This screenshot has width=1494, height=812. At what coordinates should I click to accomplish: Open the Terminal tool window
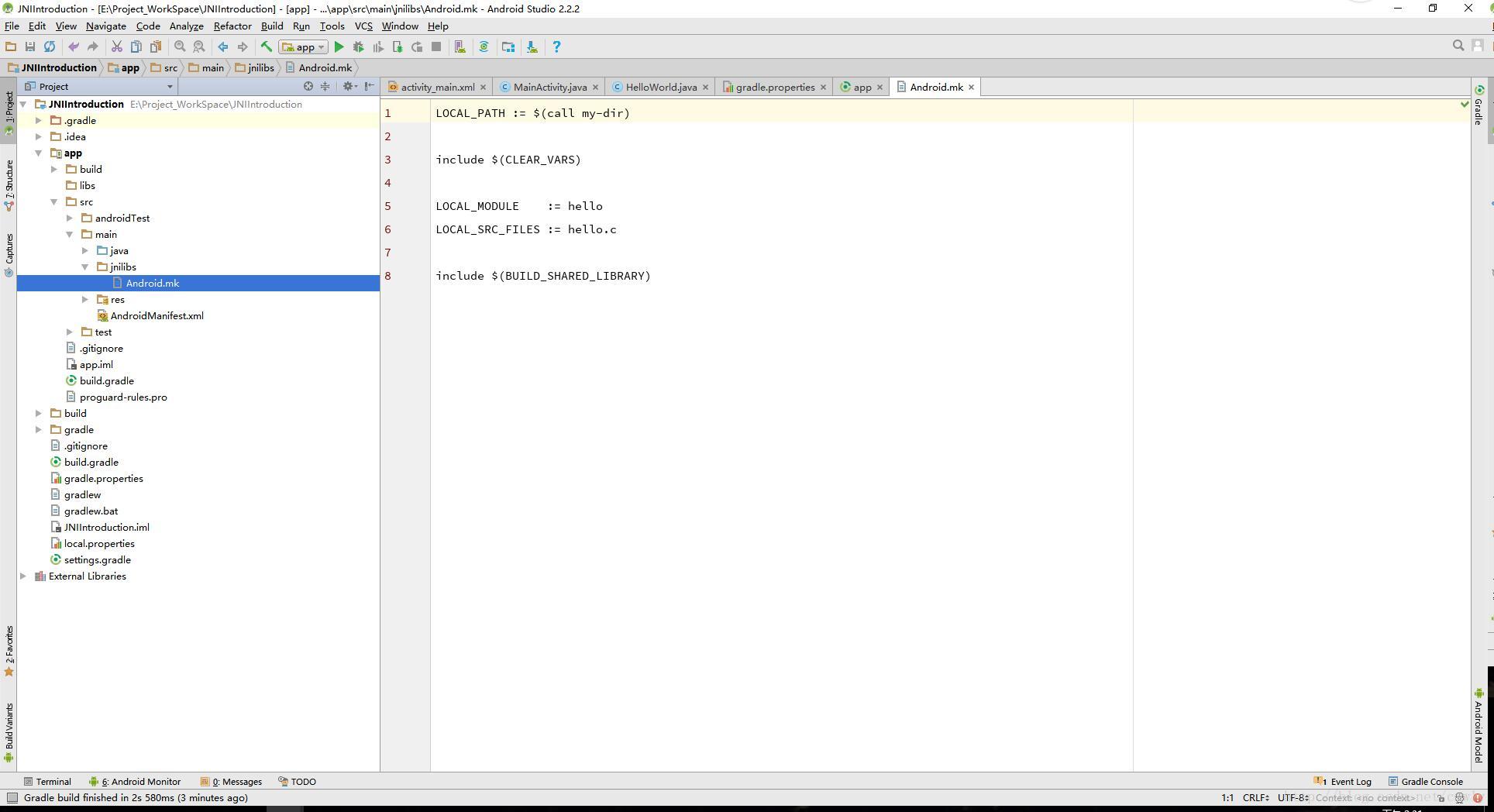coord(47,781)
